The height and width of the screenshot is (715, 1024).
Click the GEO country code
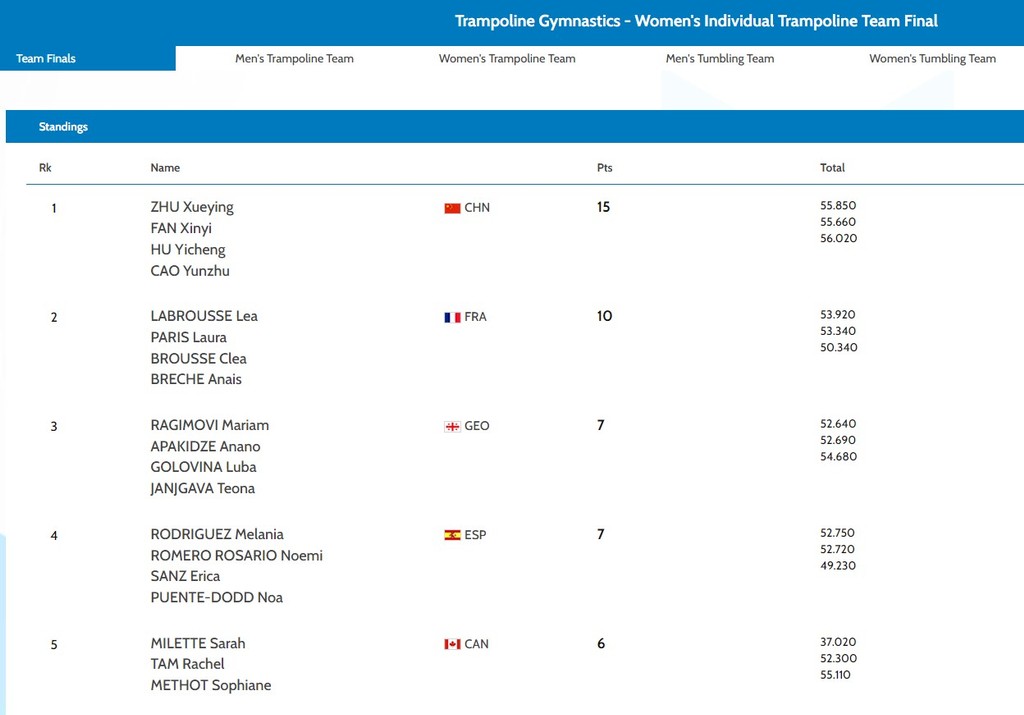coord(477,426)
